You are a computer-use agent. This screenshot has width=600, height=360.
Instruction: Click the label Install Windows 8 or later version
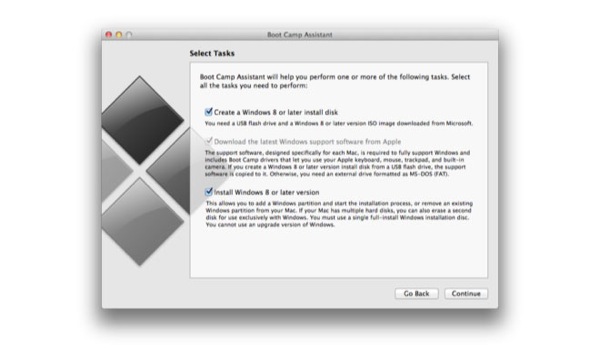266,192
